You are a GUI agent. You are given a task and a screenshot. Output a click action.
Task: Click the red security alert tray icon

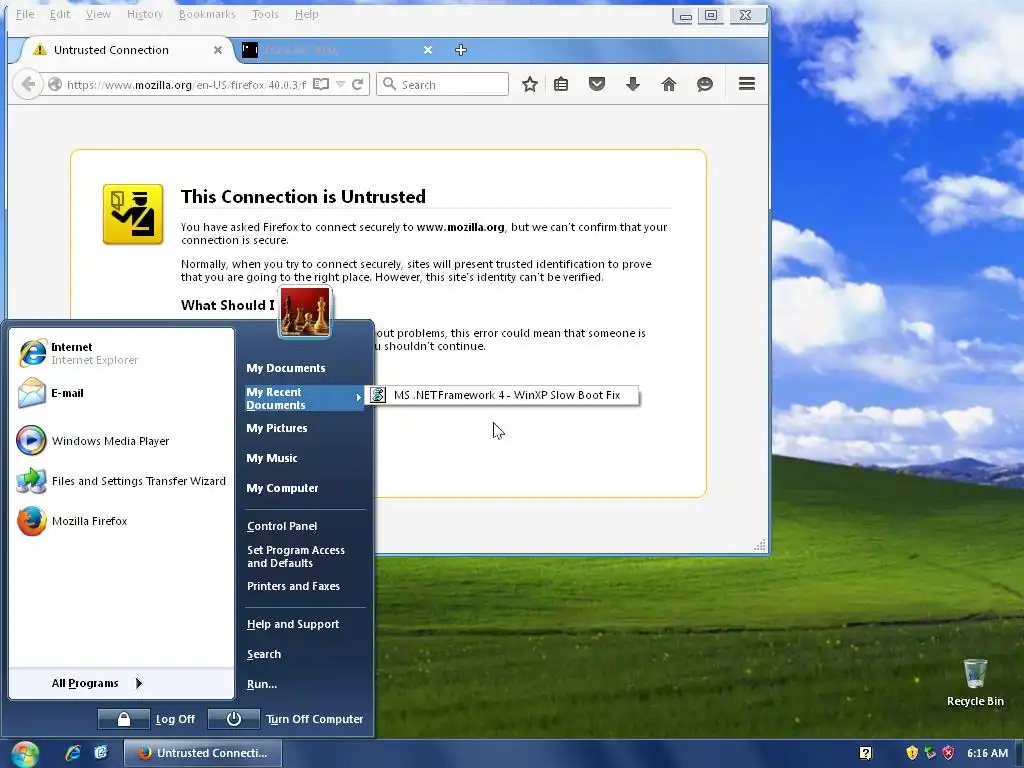pyautogui.click(x=948, y=753)
